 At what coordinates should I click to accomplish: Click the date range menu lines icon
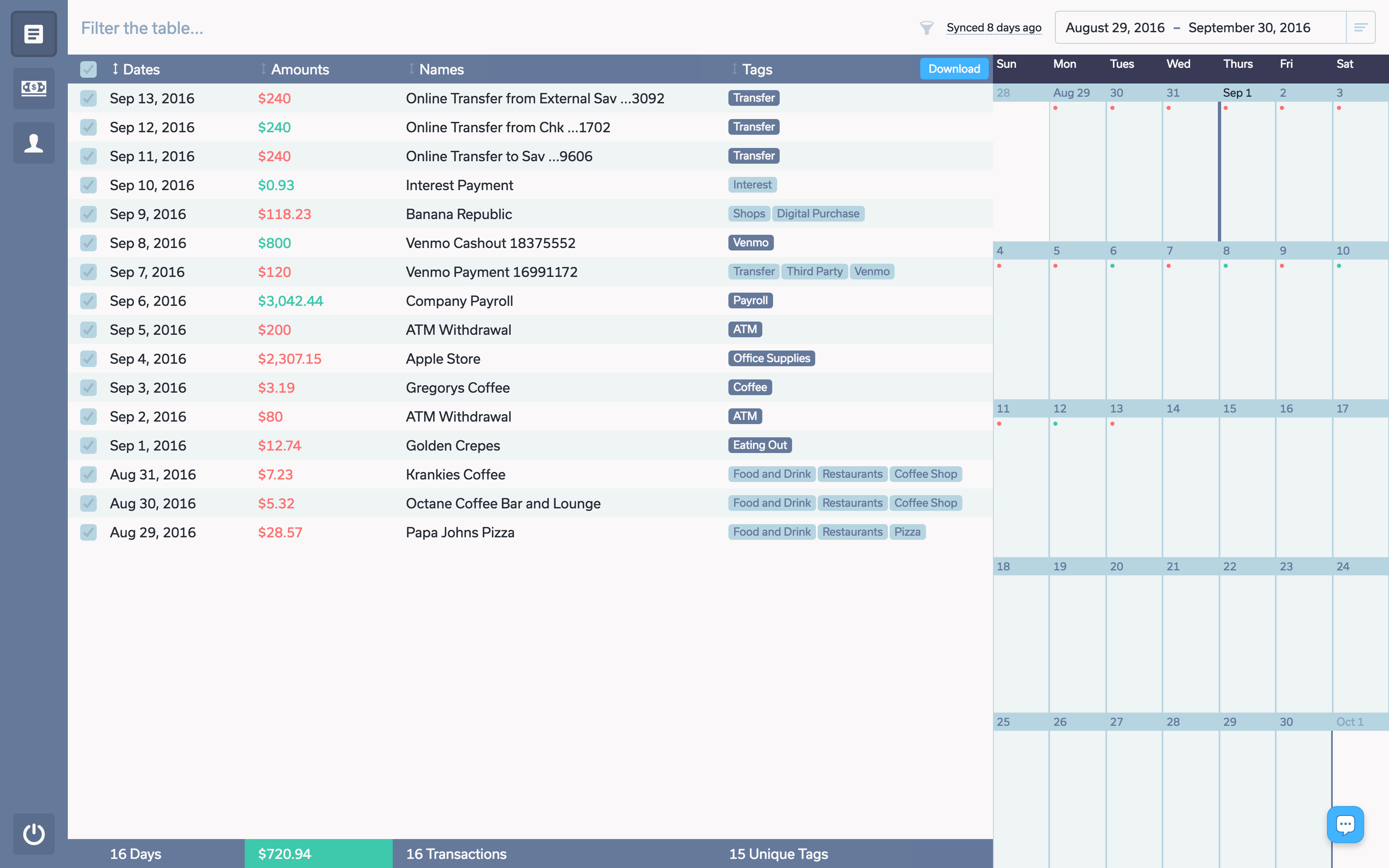pos(1360,28)
